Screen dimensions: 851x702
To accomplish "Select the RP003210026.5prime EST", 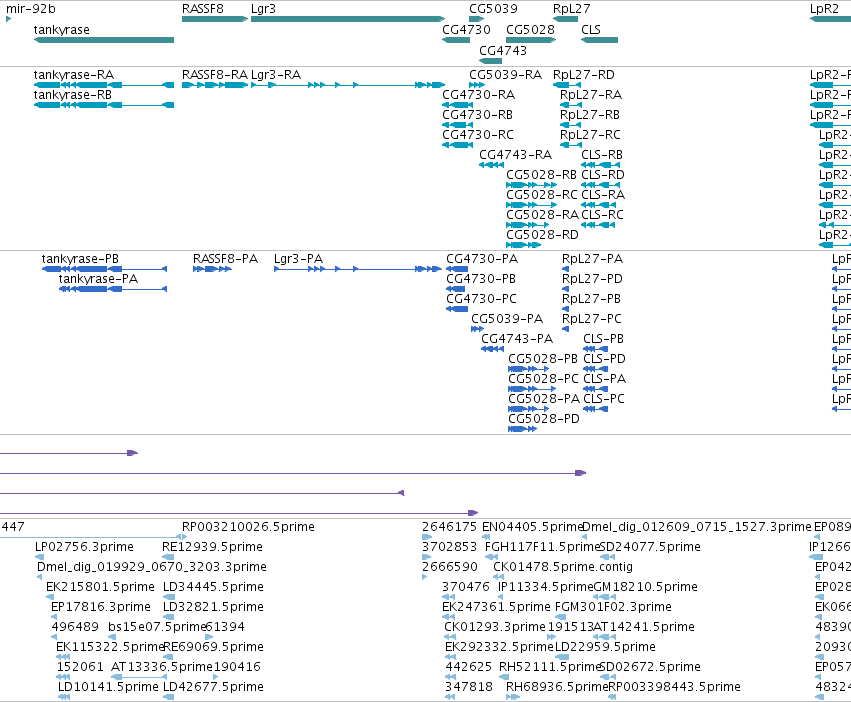I will [x=185, y=537].
